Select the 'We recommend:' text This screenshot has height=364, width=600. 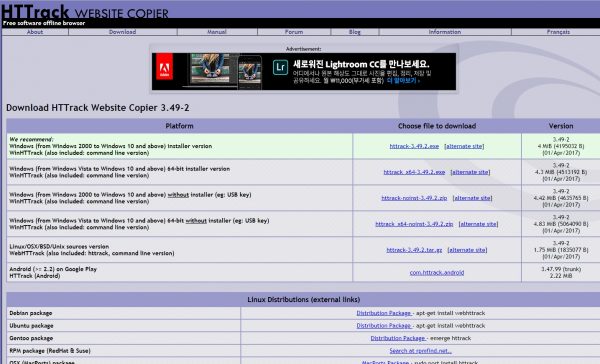(31, 139)
